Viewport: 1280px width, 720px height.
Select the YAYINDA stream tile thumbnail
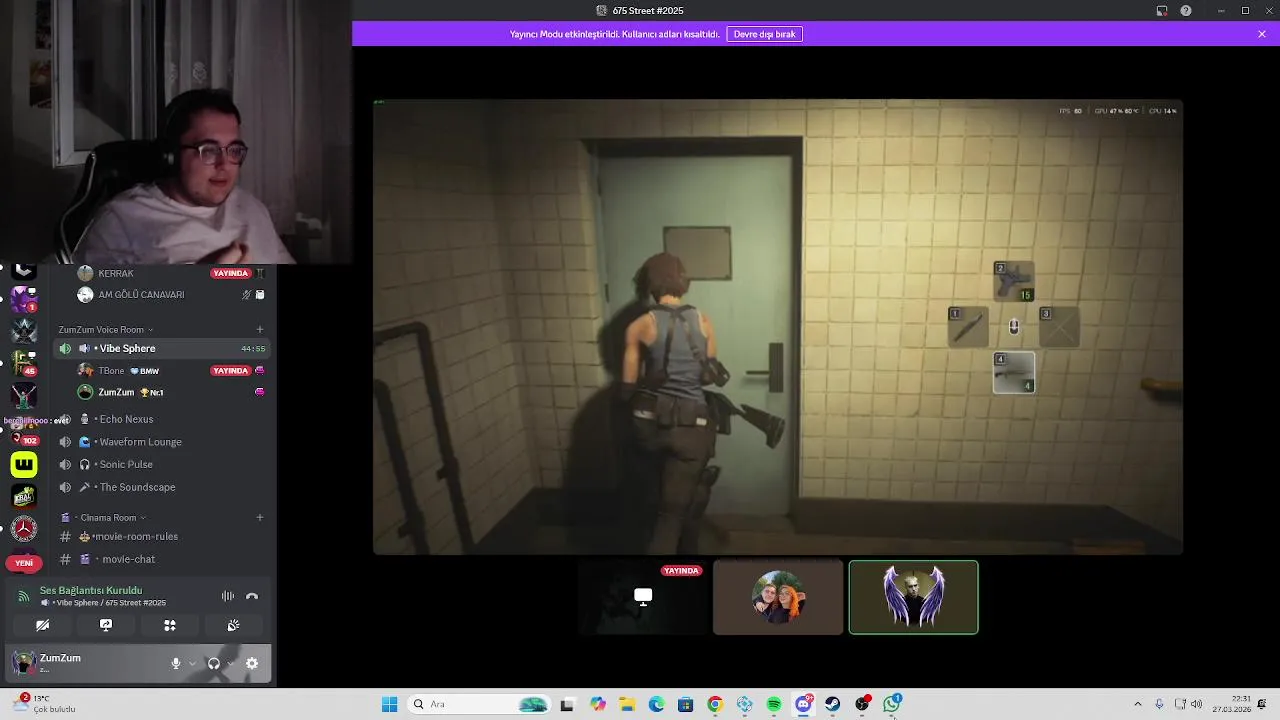[x=643, y=597]
